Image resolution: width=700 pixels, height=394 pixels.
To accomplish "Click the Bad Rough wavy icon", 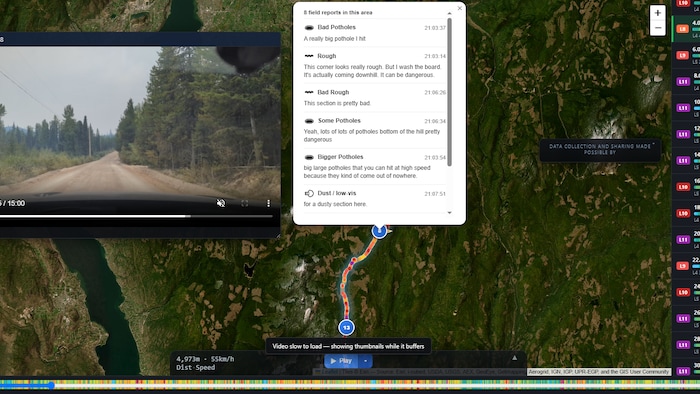I will [309, 92].
